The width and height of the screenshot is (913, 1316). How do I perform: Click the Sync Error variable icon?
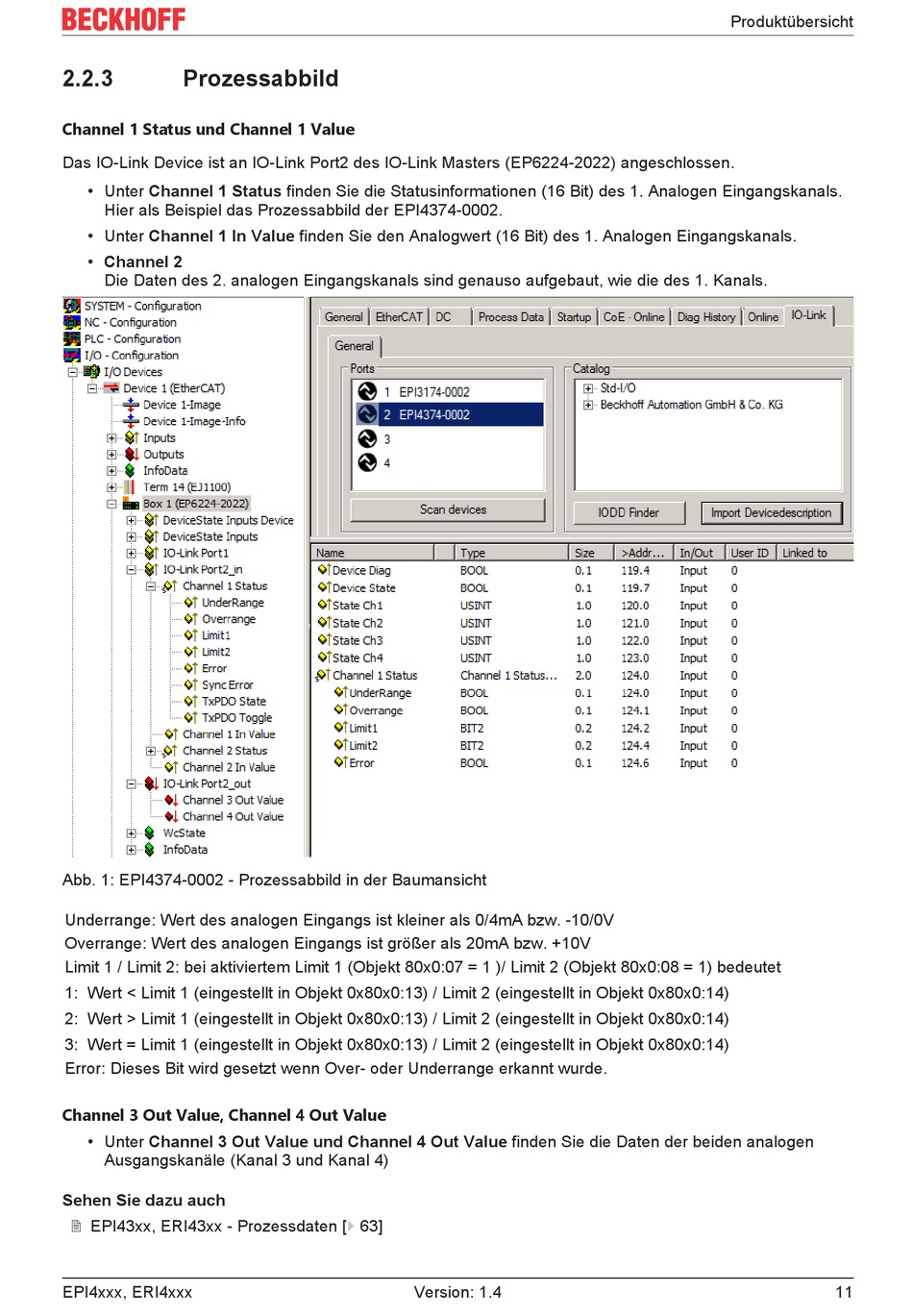(190, 684)
